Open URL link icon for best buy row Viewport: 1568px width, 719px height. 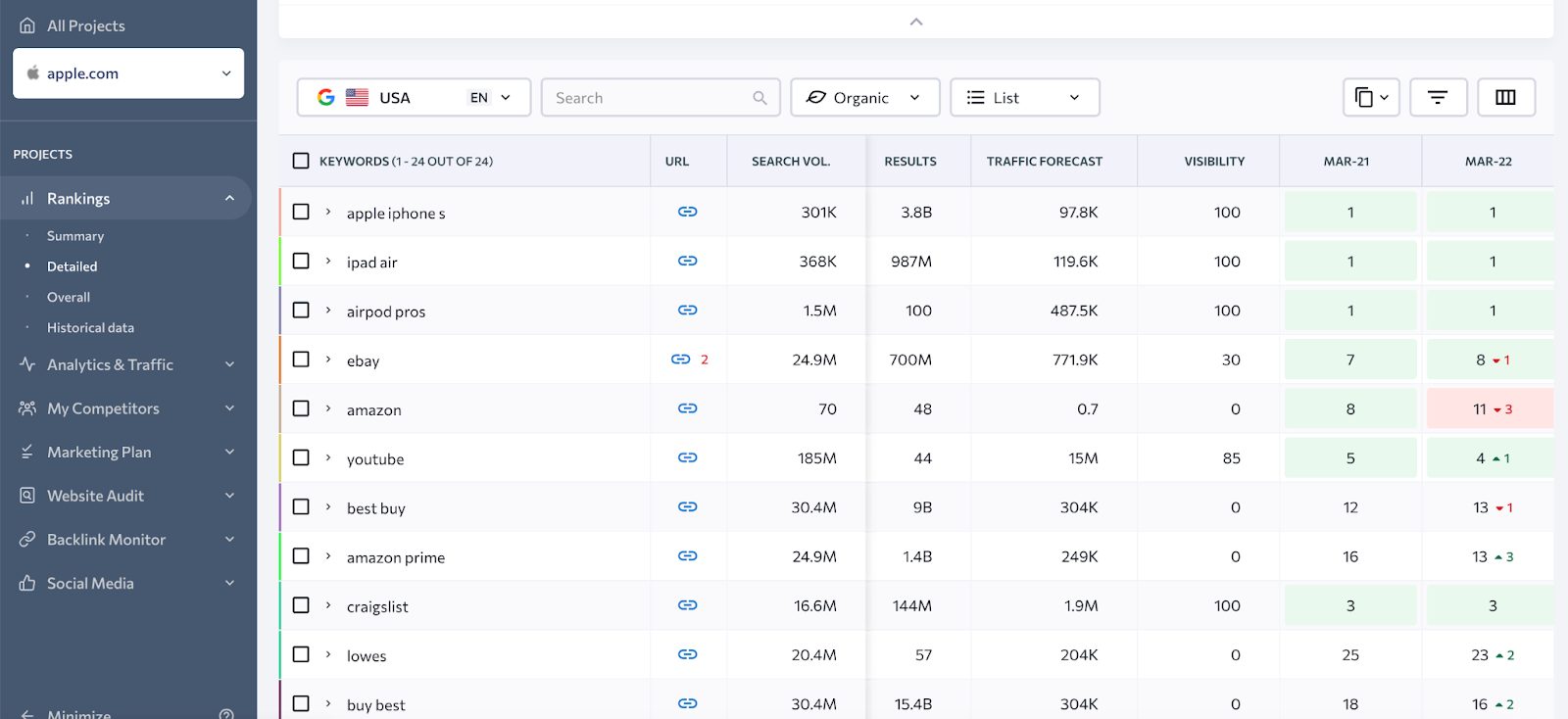(688, 507)
